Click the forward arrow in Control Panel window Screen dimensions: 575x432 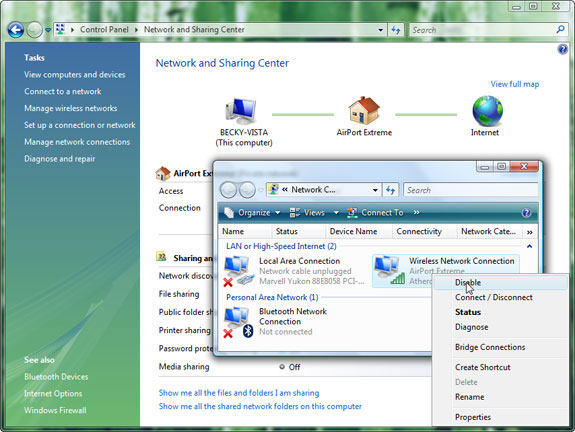tap(35, 30)
